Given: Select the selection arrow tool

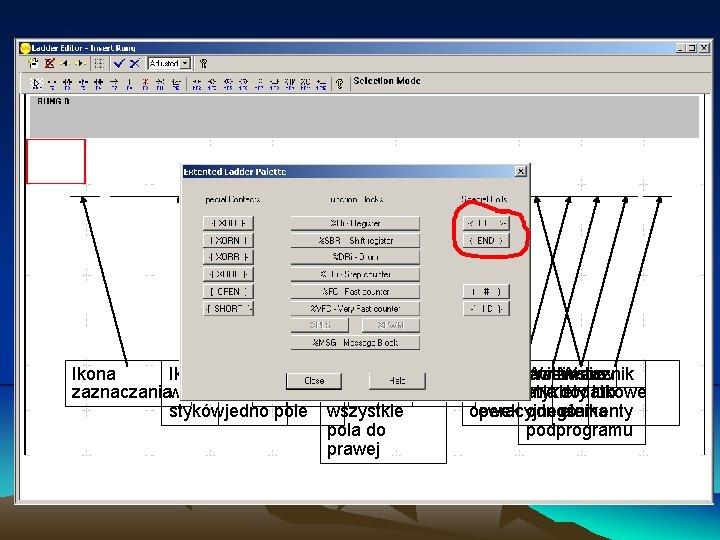Looking at the screenshot, I should pyautogui.click(x=36, y=84).
